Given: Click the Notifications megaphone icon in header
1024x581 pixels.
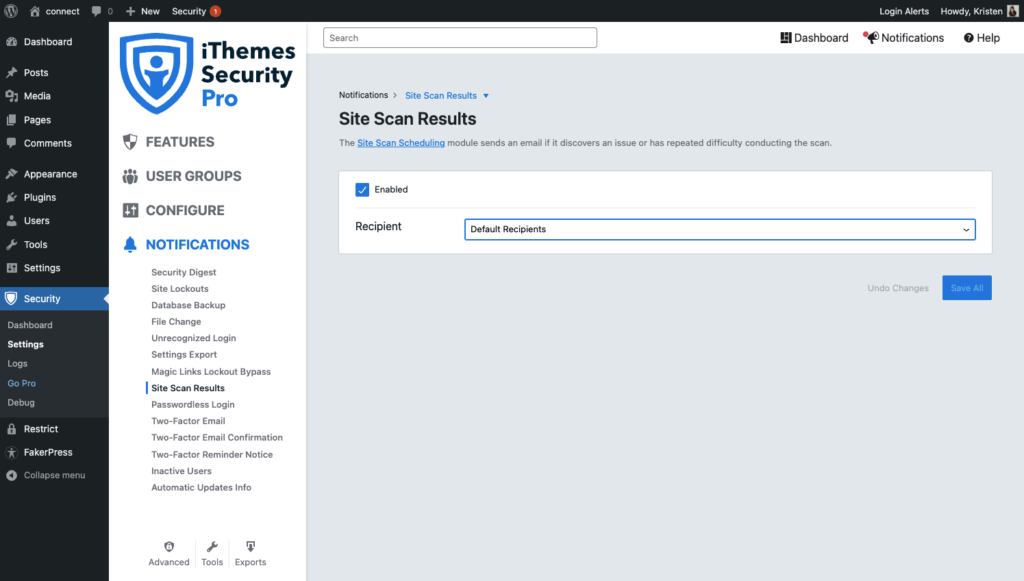Looking at the screenshot, I should (871, 37).
